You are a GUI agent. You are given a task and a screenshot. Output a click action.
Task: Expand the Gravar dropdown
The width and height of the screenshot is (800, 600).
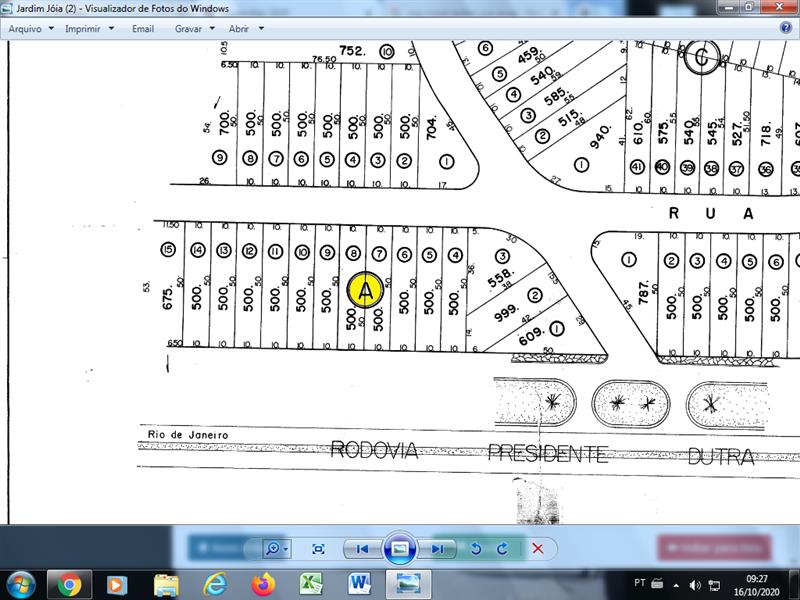click(193, 29)
